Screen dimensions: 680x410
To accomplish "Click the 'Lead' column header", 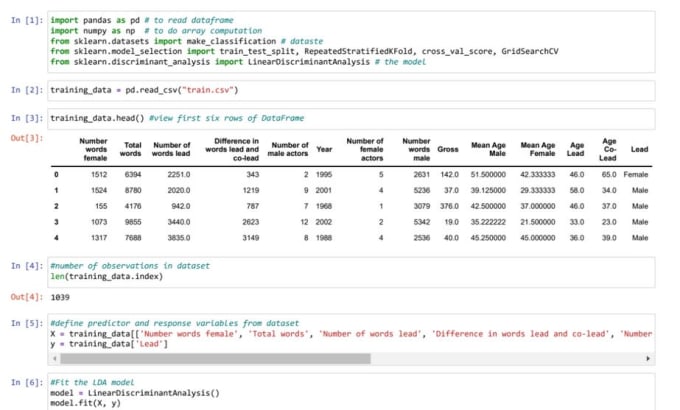I will [640, 149].
